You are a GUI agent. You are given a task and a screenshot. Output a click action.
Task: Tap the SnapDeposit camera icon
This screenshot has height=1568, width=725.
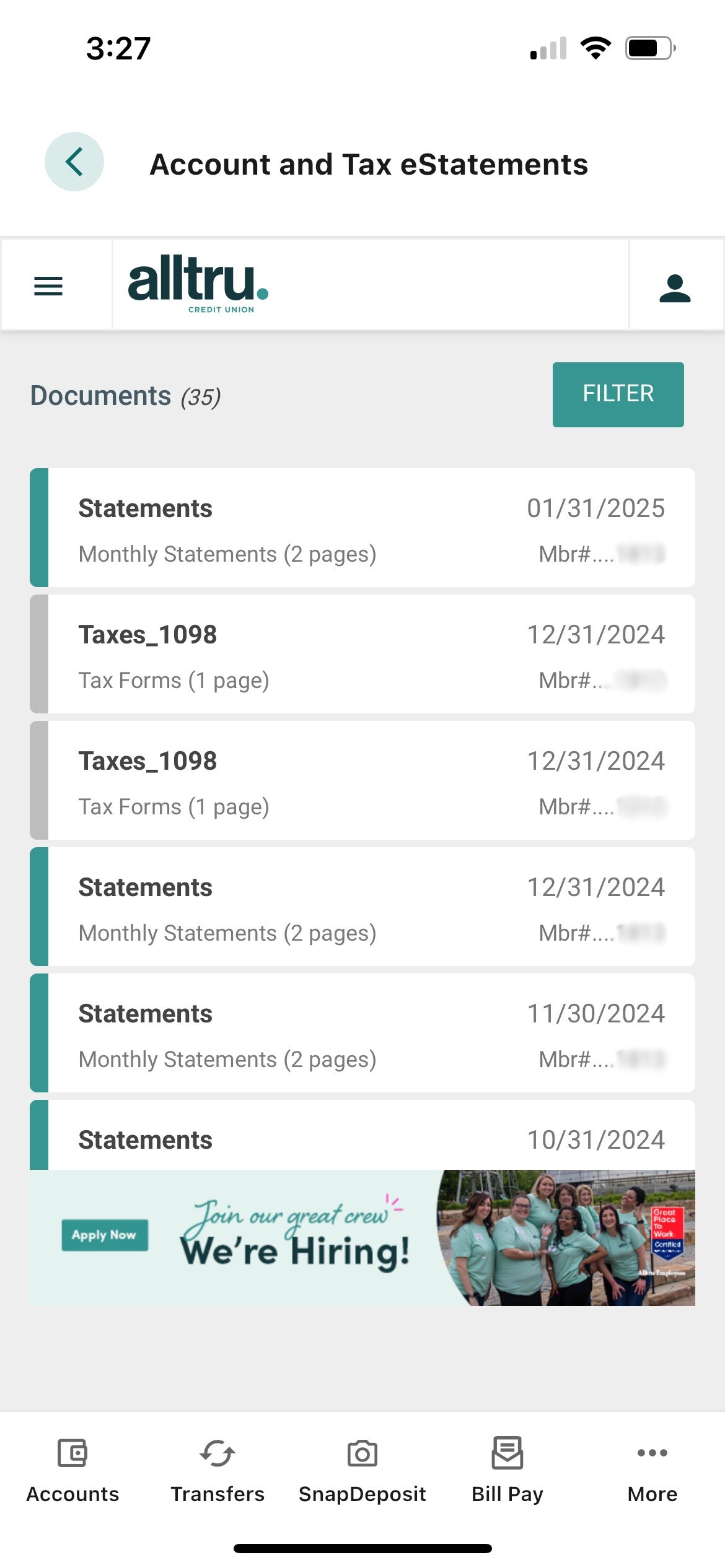pos(362,1454)
